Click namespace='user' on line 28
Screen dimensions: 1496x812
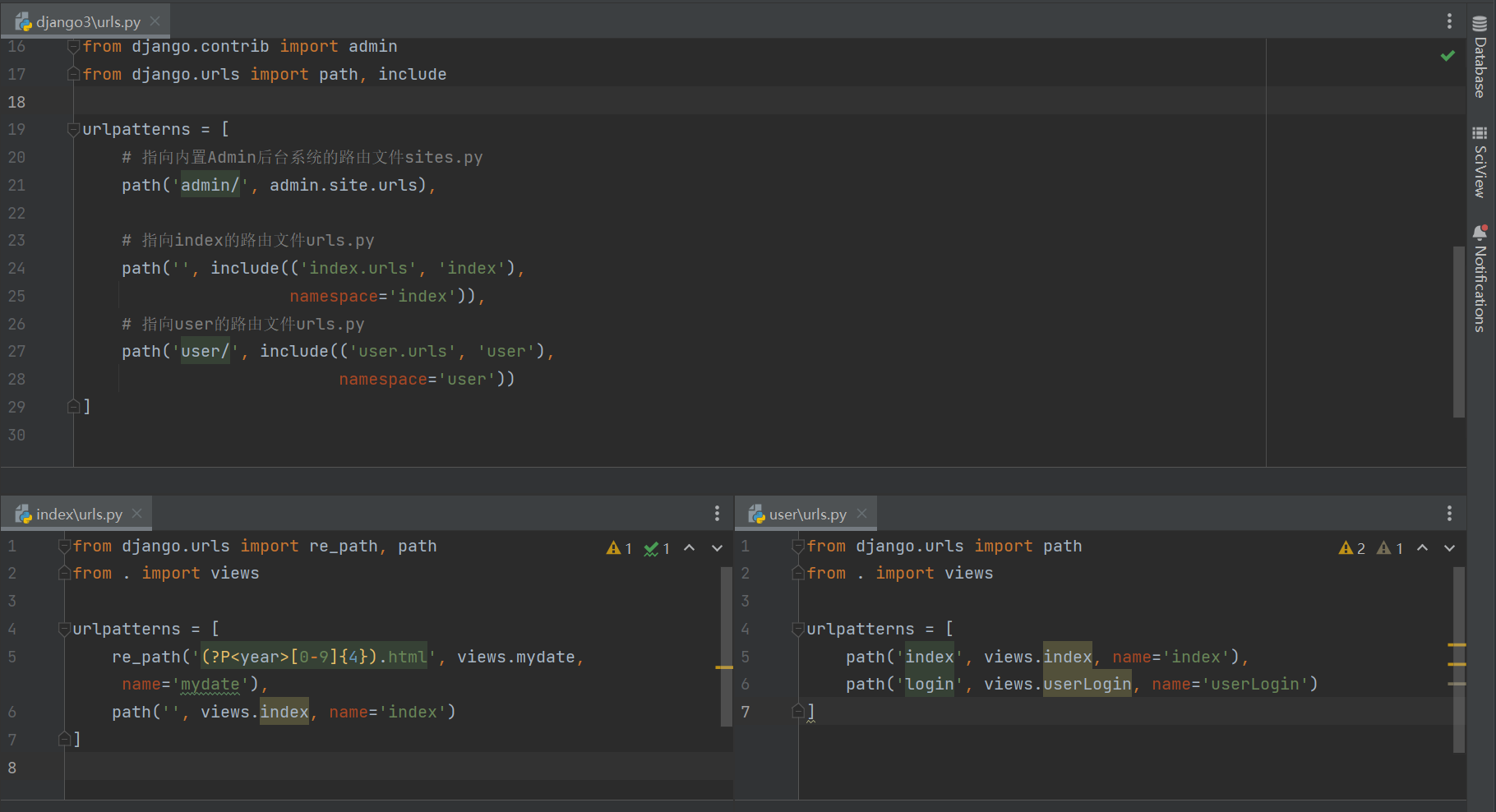(x=417, y=379)
